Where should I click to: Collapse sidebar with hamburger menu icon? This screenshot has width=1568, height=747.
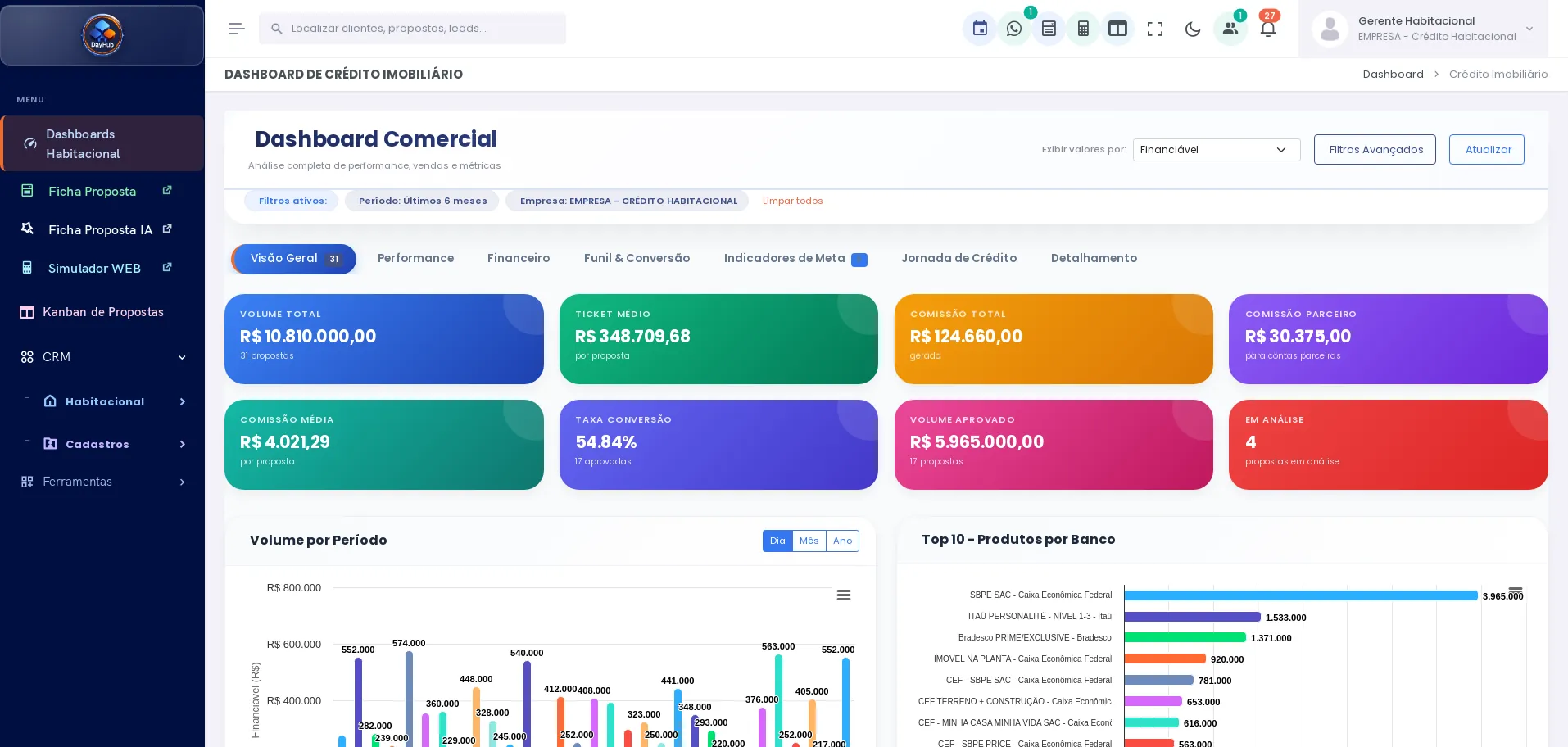point(237,29)
